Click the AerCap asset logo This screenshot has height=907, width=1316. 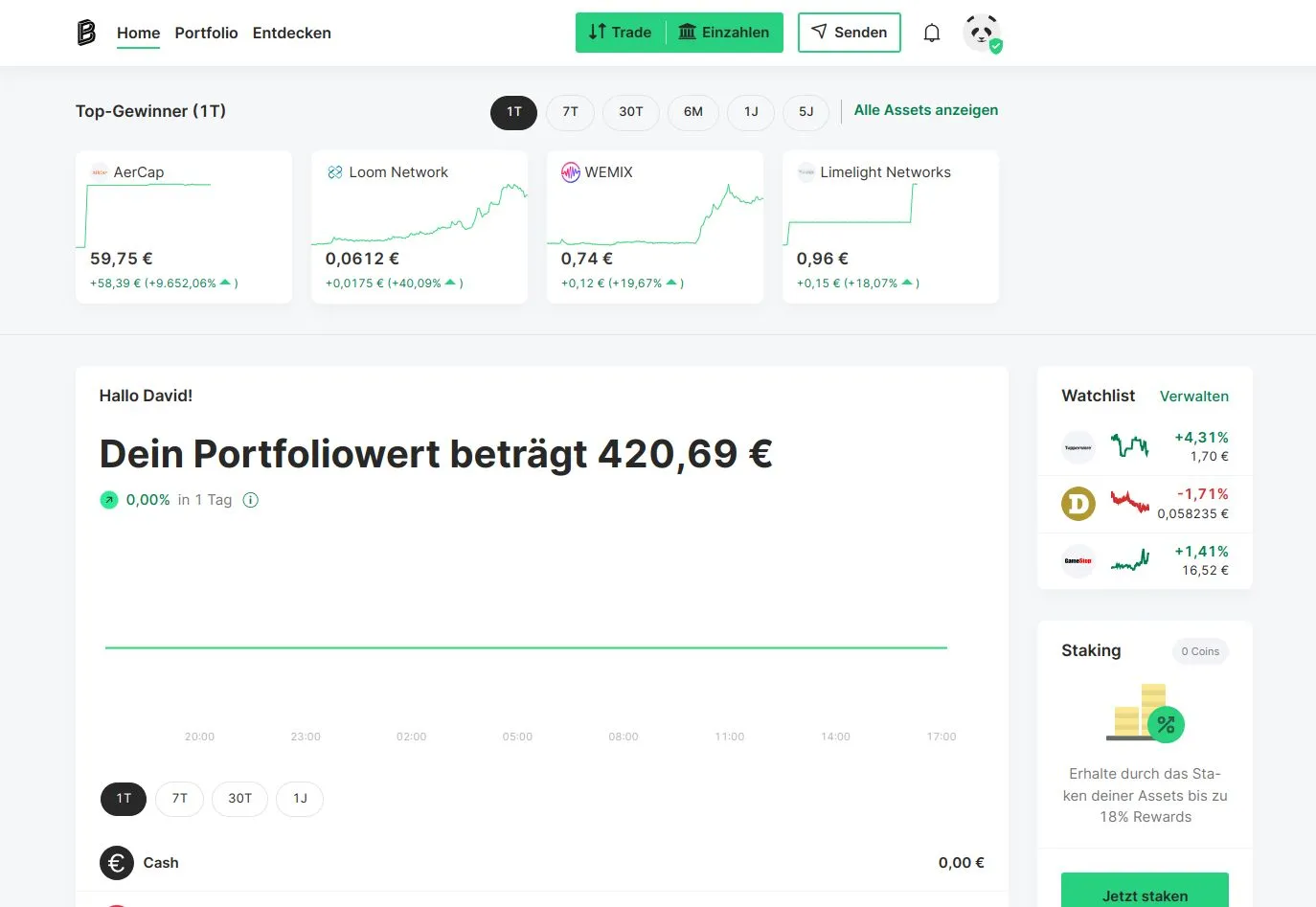coord(100,172)
